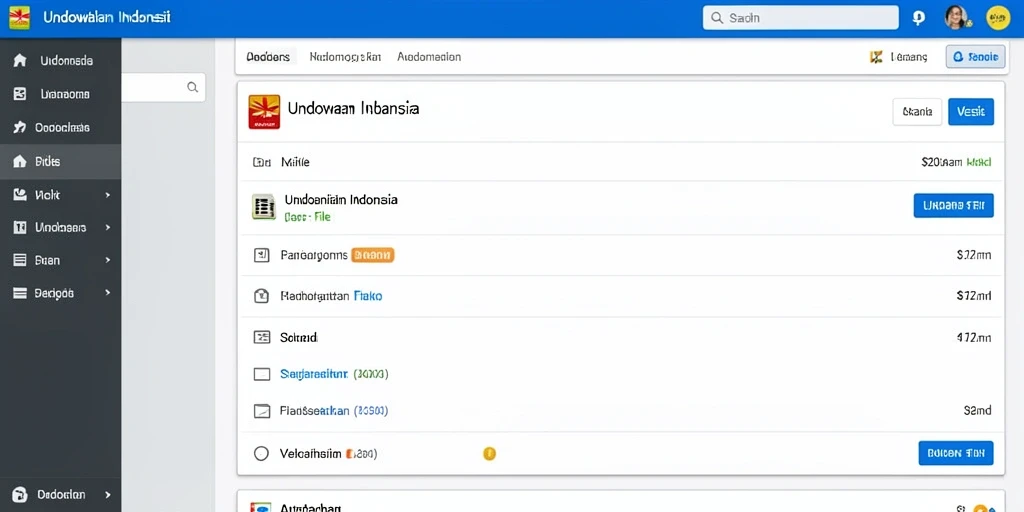Expand the Nokt sidebar item chevron
This screenshot has height=512, width=1024.
pos(108,195)
